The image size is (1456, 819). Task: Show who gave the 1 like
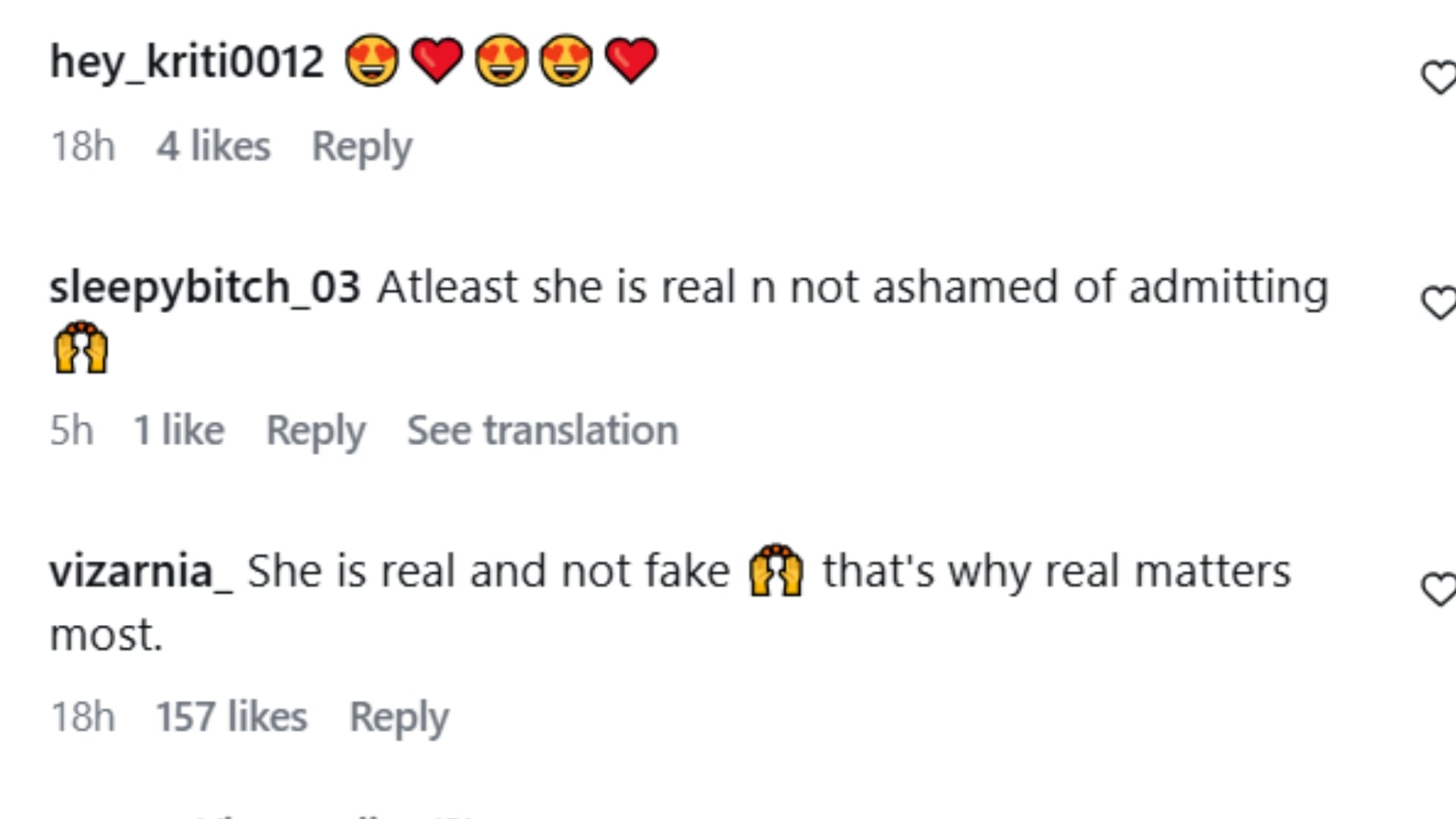tap(179, 431)
